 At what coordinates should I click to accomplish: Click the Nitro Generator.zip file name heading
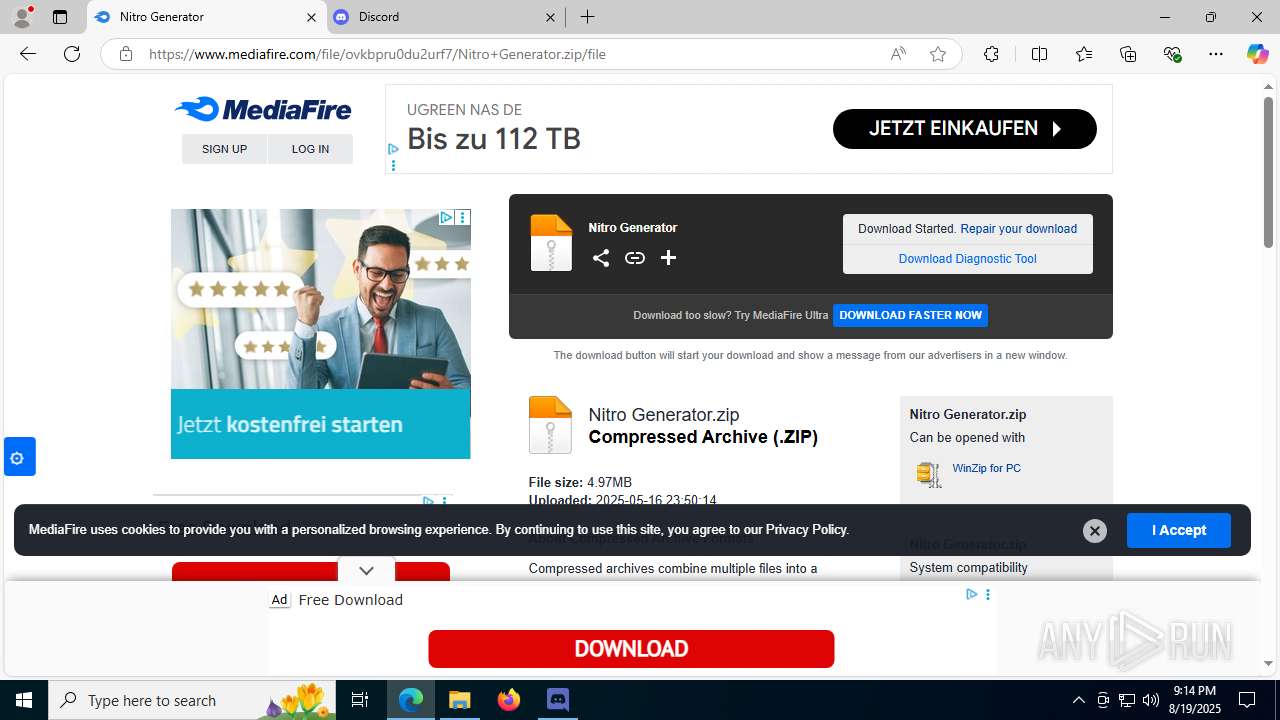tap(663, 415)
